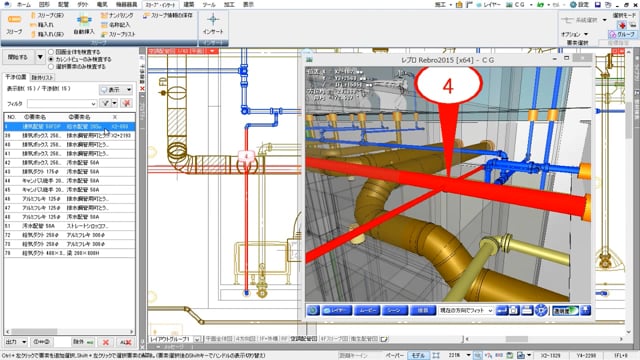Expand the 表示 dropdown button
Image resolution: width=640 pixels, height=360 pixels.
[x=129, y=90]
